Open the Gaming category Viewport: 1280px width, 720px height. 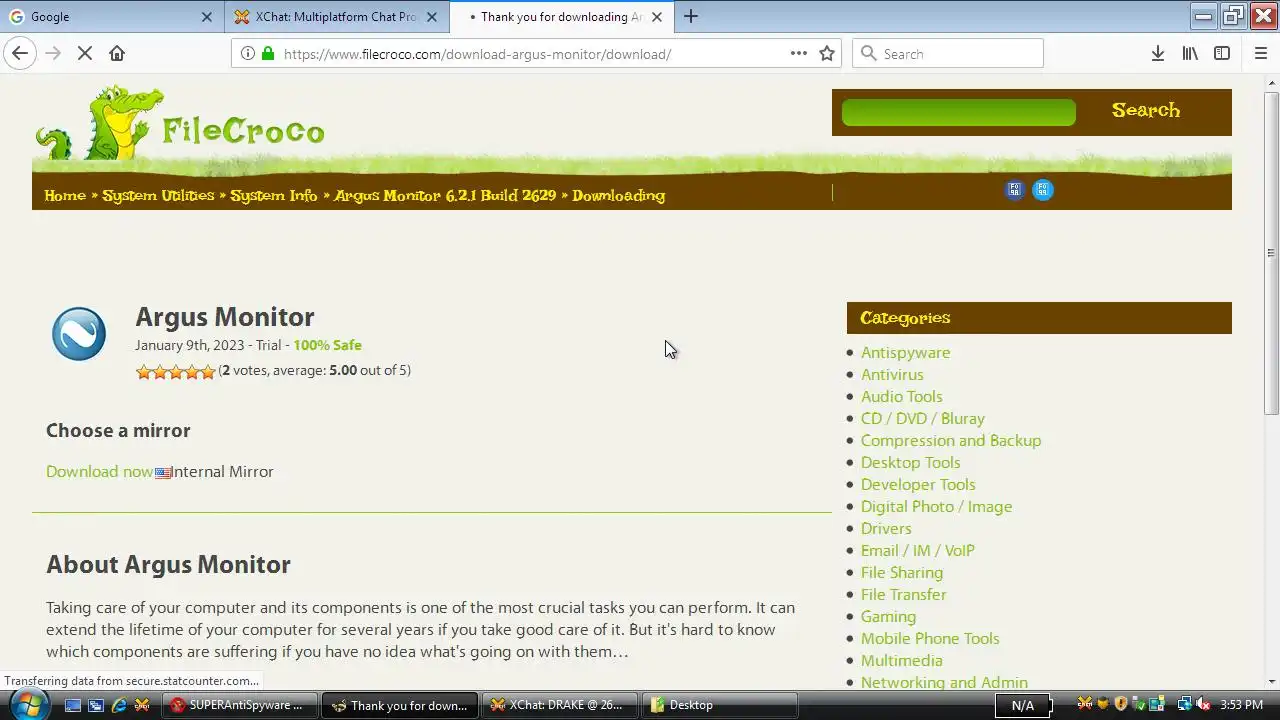(x=888, y=616)
